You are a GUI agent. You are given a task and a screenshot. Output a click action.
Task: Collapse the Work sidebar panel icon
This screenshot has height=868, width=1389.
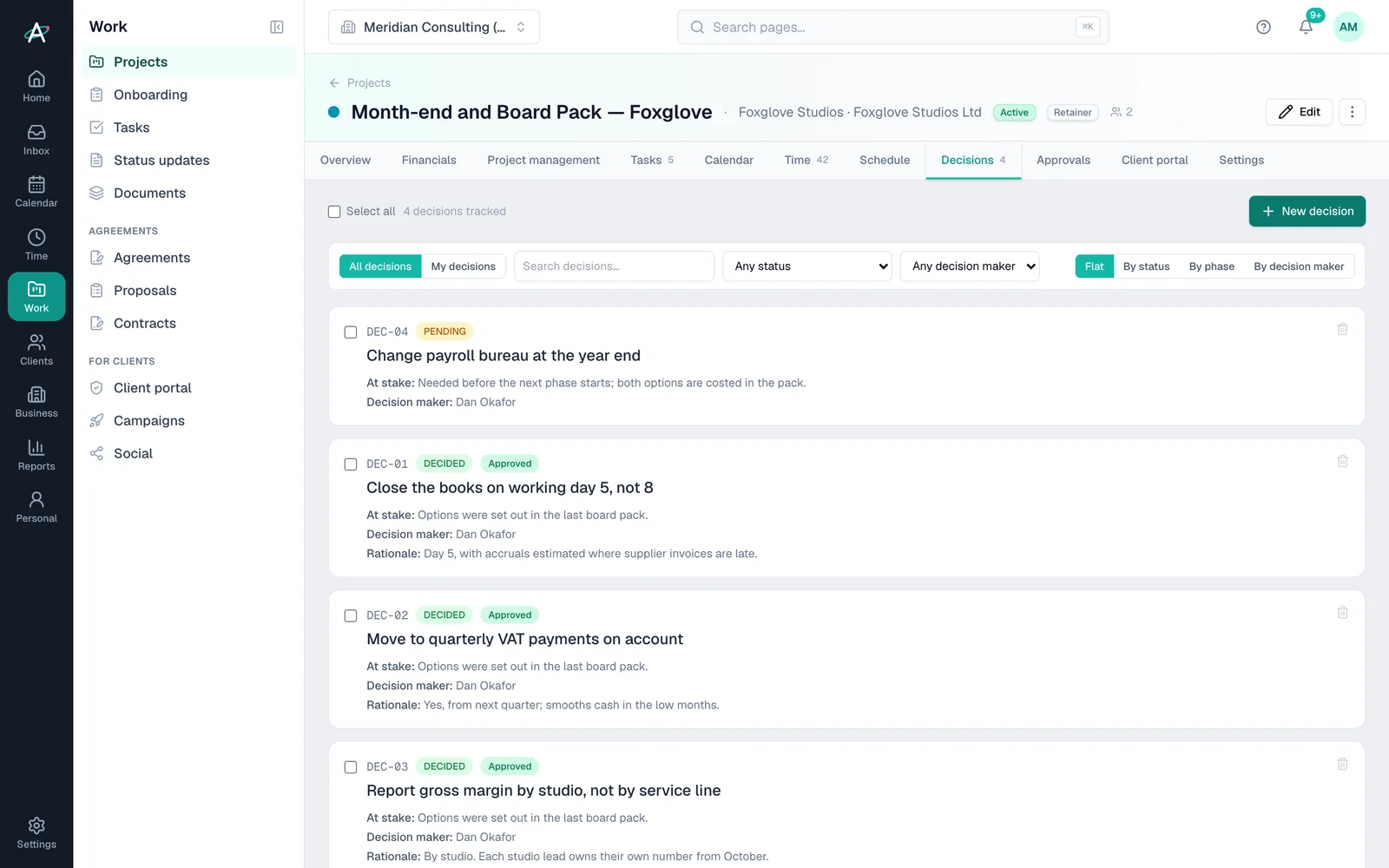[x=277, y=27]
